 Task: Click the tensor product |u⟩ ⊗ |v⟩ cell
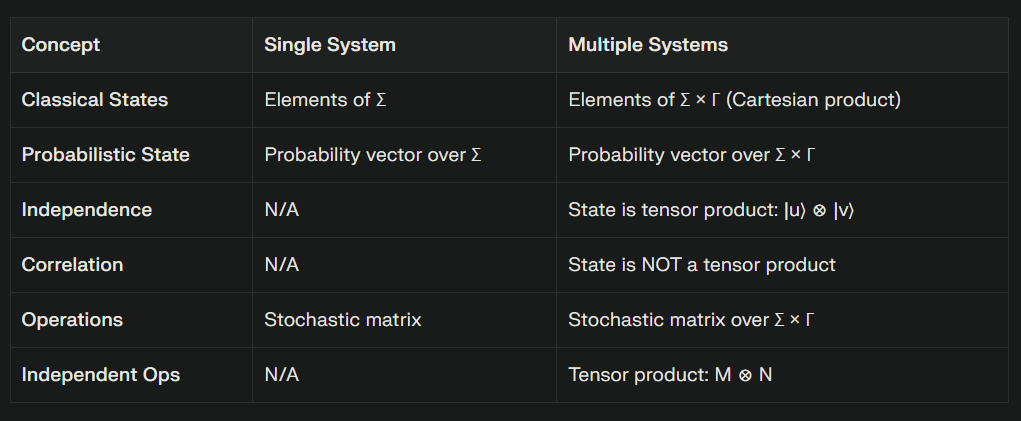(x=711, y=210)
